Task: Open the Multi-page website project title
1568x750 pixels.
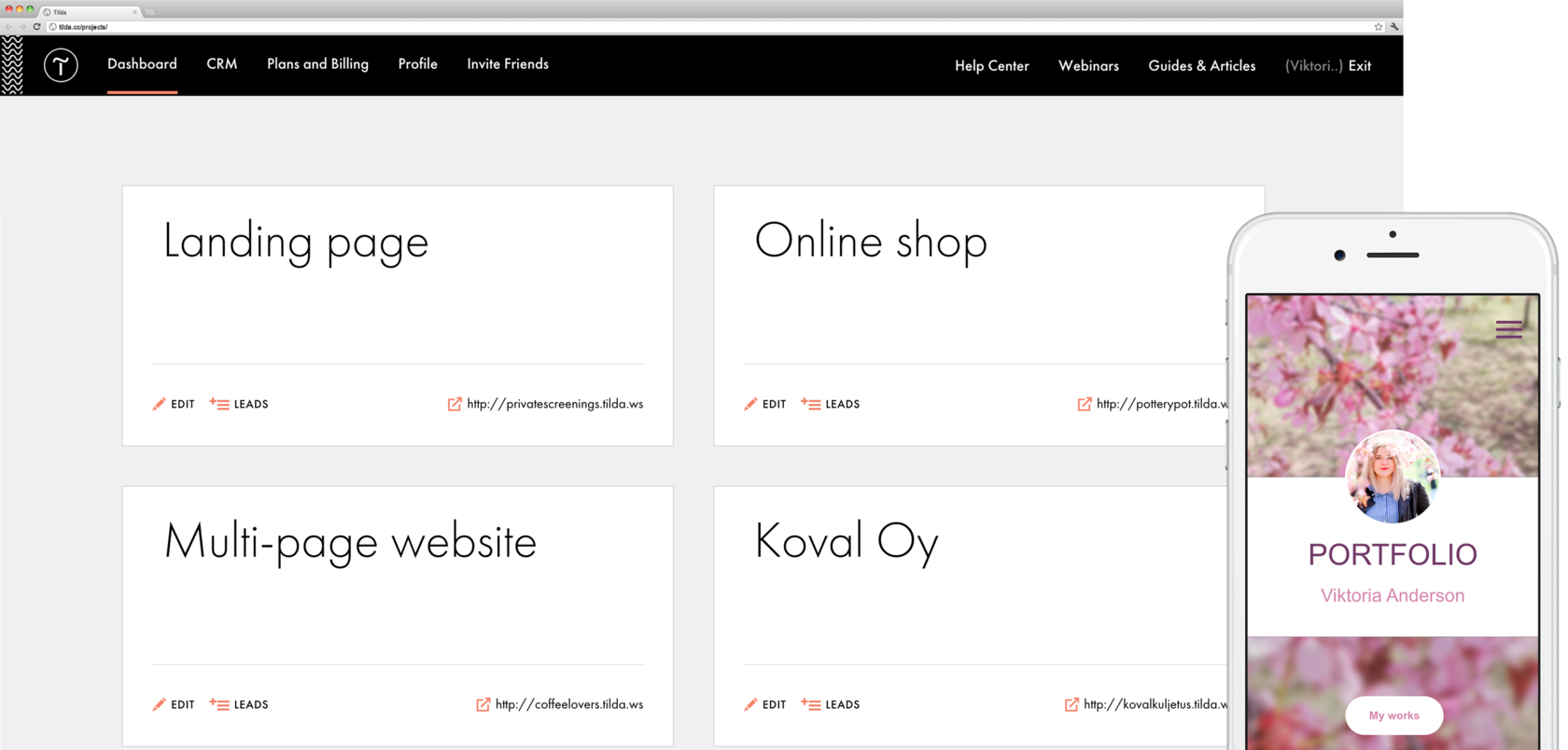Action: pos(350,542)
